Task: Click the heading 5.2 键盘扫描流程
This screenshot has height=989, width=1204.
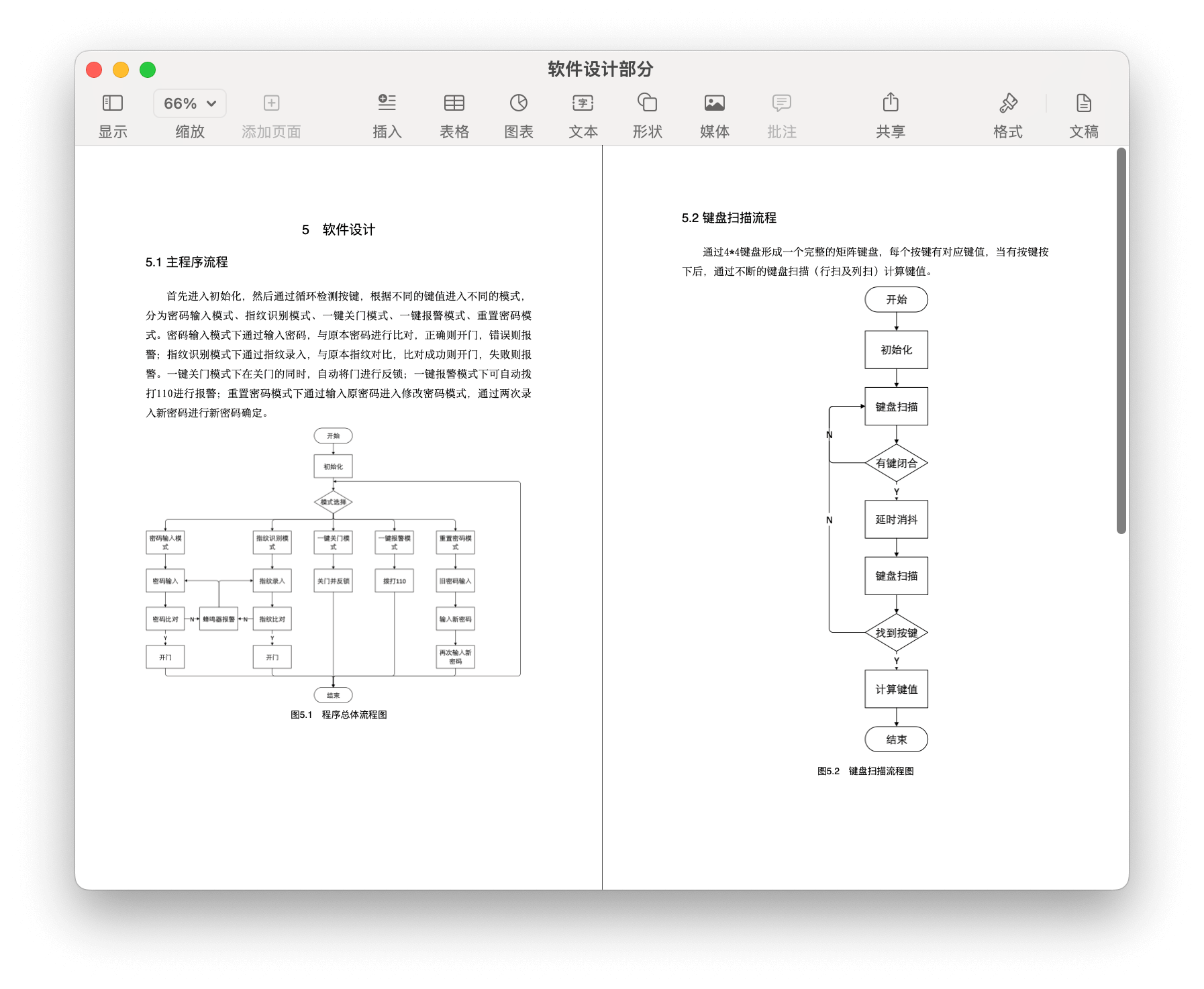Action: [x=729, y=218]
